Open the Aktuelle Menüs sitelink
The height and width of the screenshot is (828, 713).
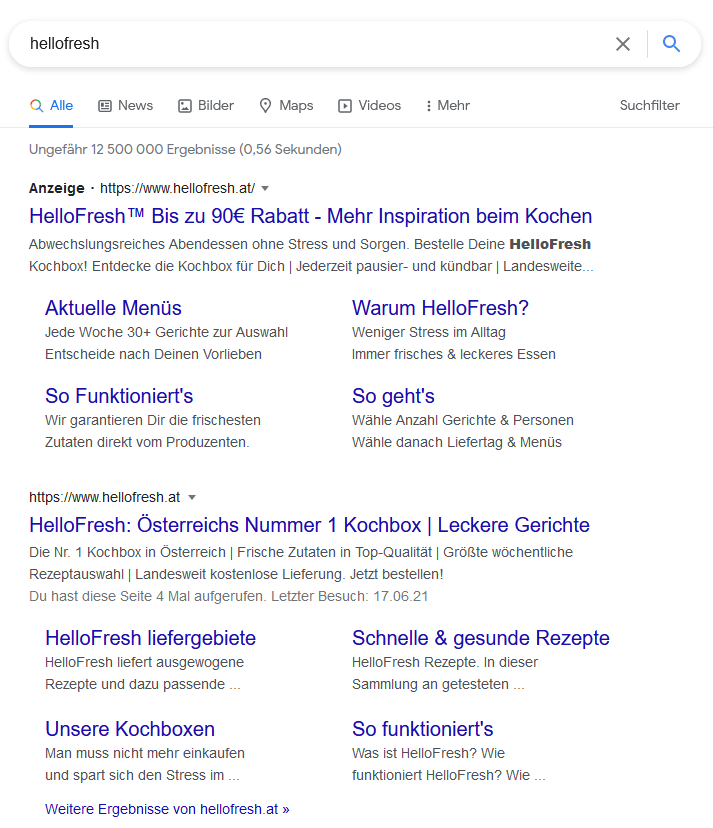(113, 308)
